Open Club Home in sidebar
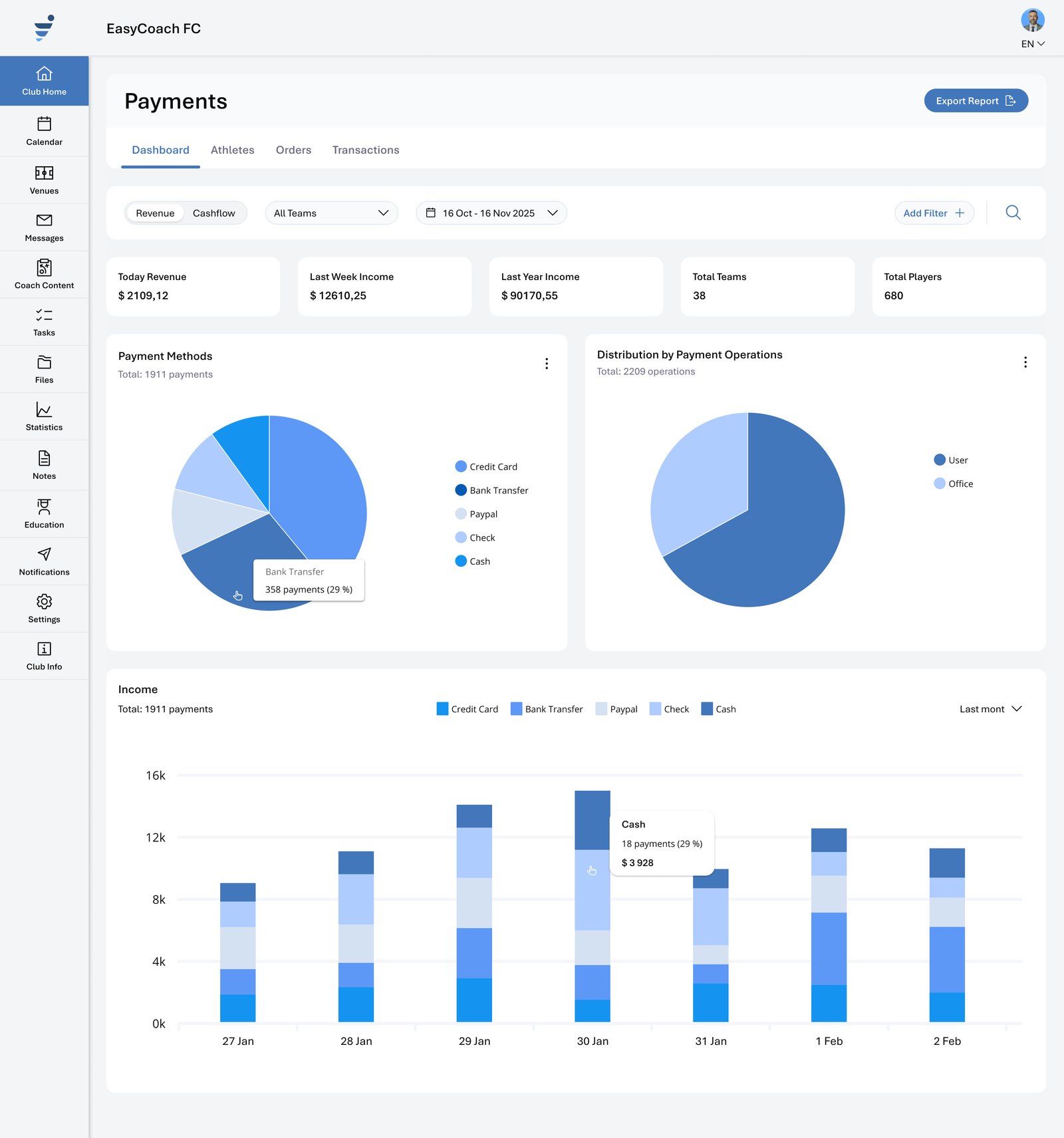Image resolution: width=1064 pixels, height=1138 pixels. click(x=44, y=81)
